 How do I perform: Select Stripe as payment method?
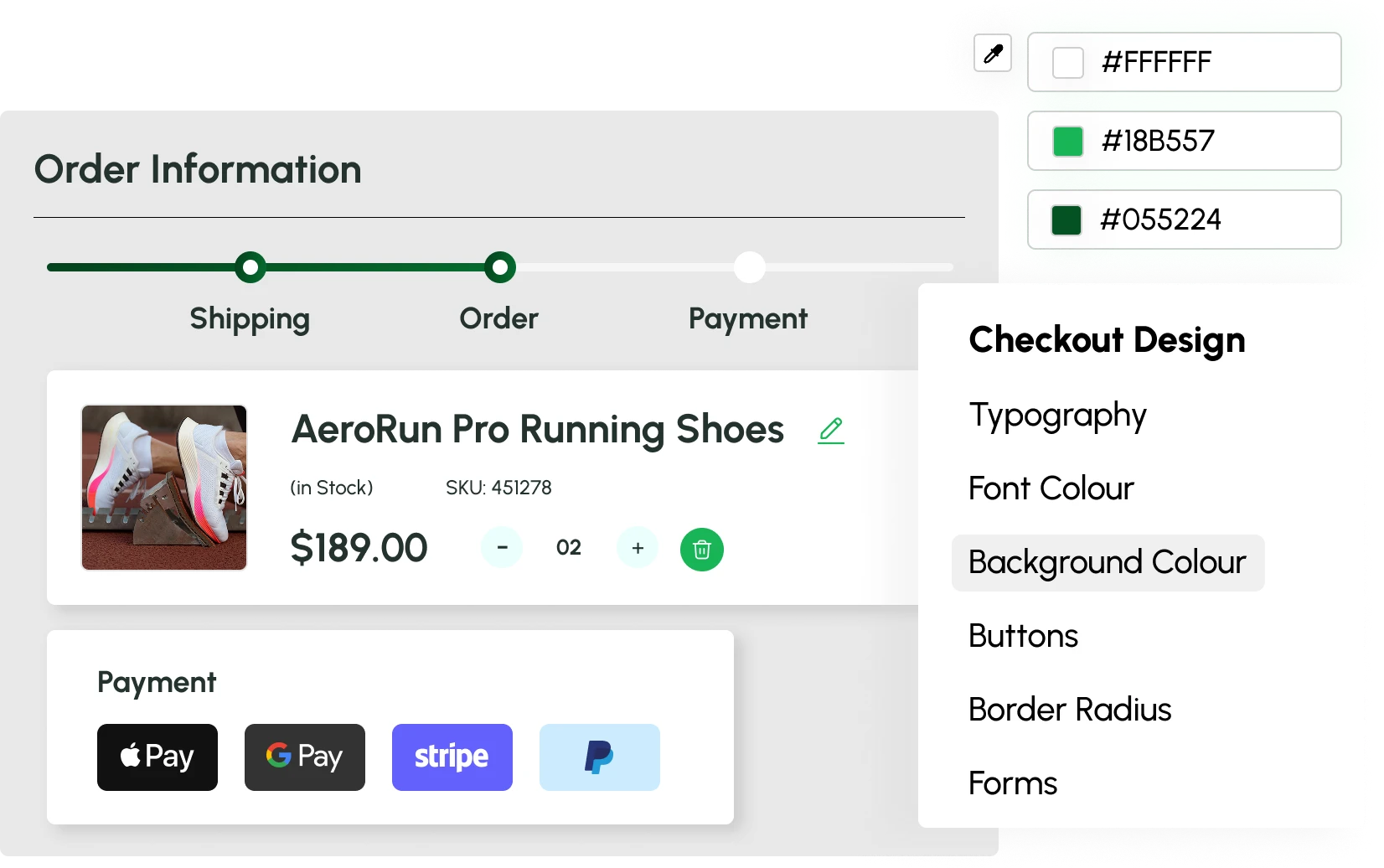[x=452, y=757]
